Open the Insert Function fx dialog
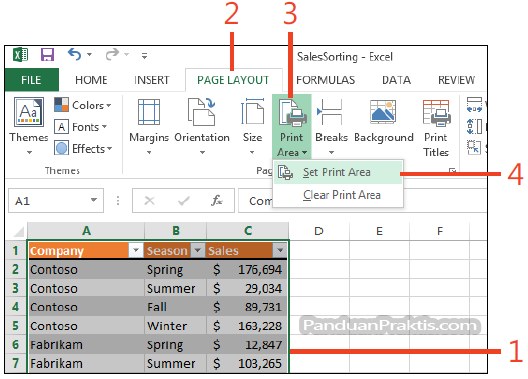This screenshot has width=528, height=379. click(x=217, y=201)
